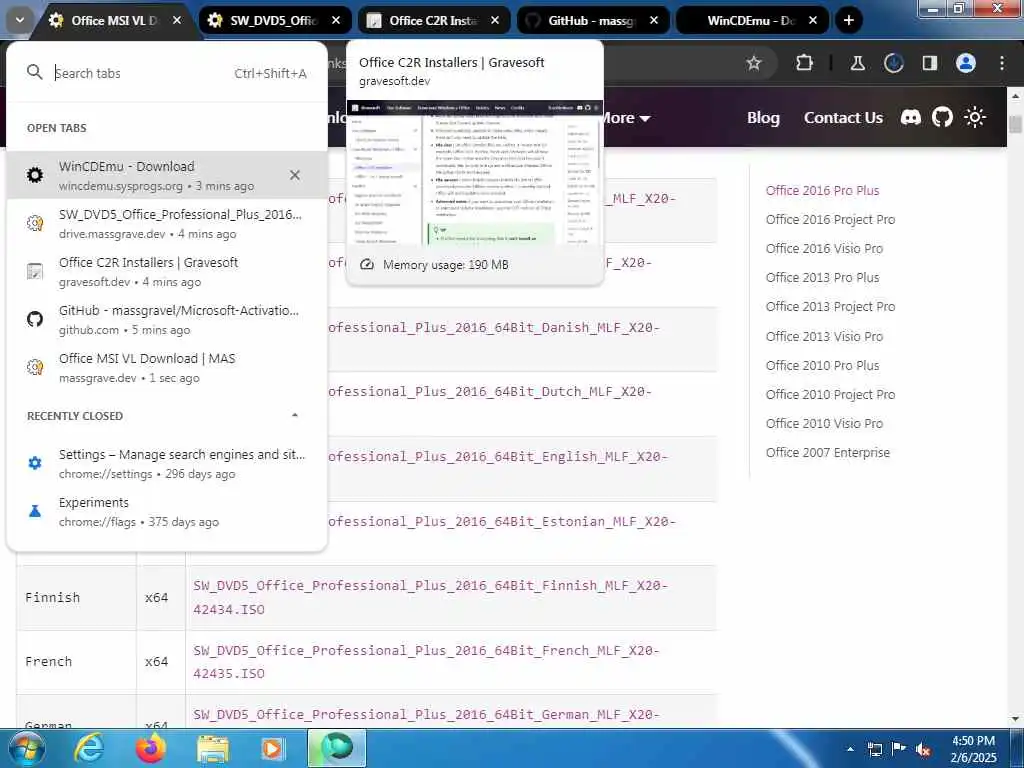Select Office MSI VL Download | MAS entry
The image size is (1024, 768).
167,367
